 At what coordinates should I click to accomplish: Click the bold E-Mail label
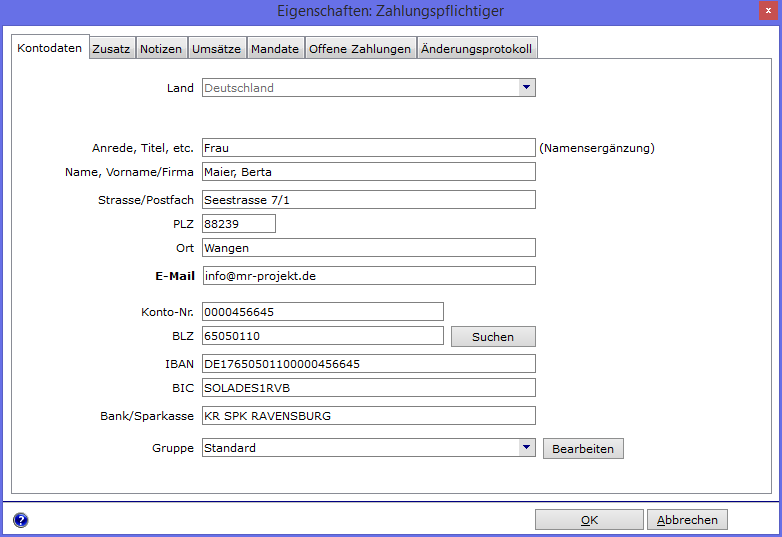[x=175, y=276]
